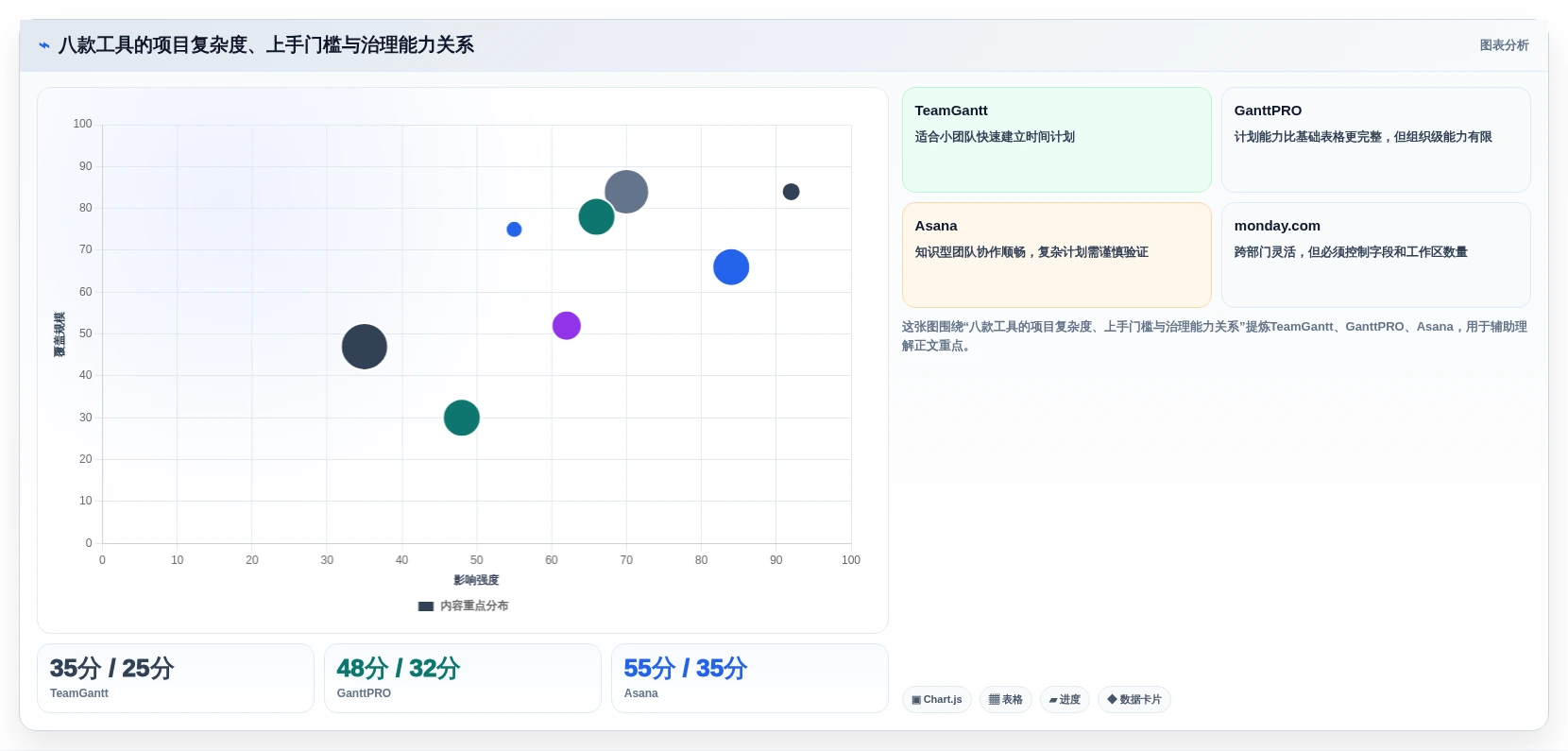Click the text 知识型团队协作顺畅，复杂计划需谨慎验证
This screenshot has width=1568, height=751.
pos(1031,252)
